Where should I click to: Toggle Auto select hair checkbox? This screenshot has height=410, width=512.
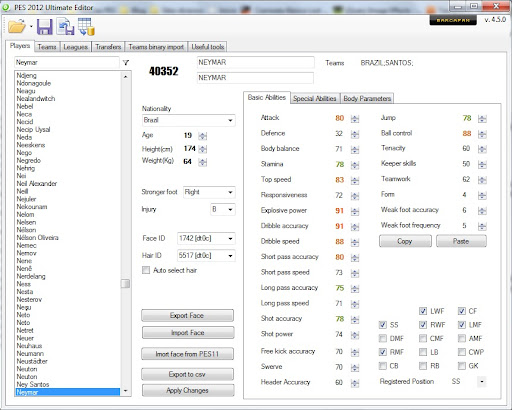146,270
